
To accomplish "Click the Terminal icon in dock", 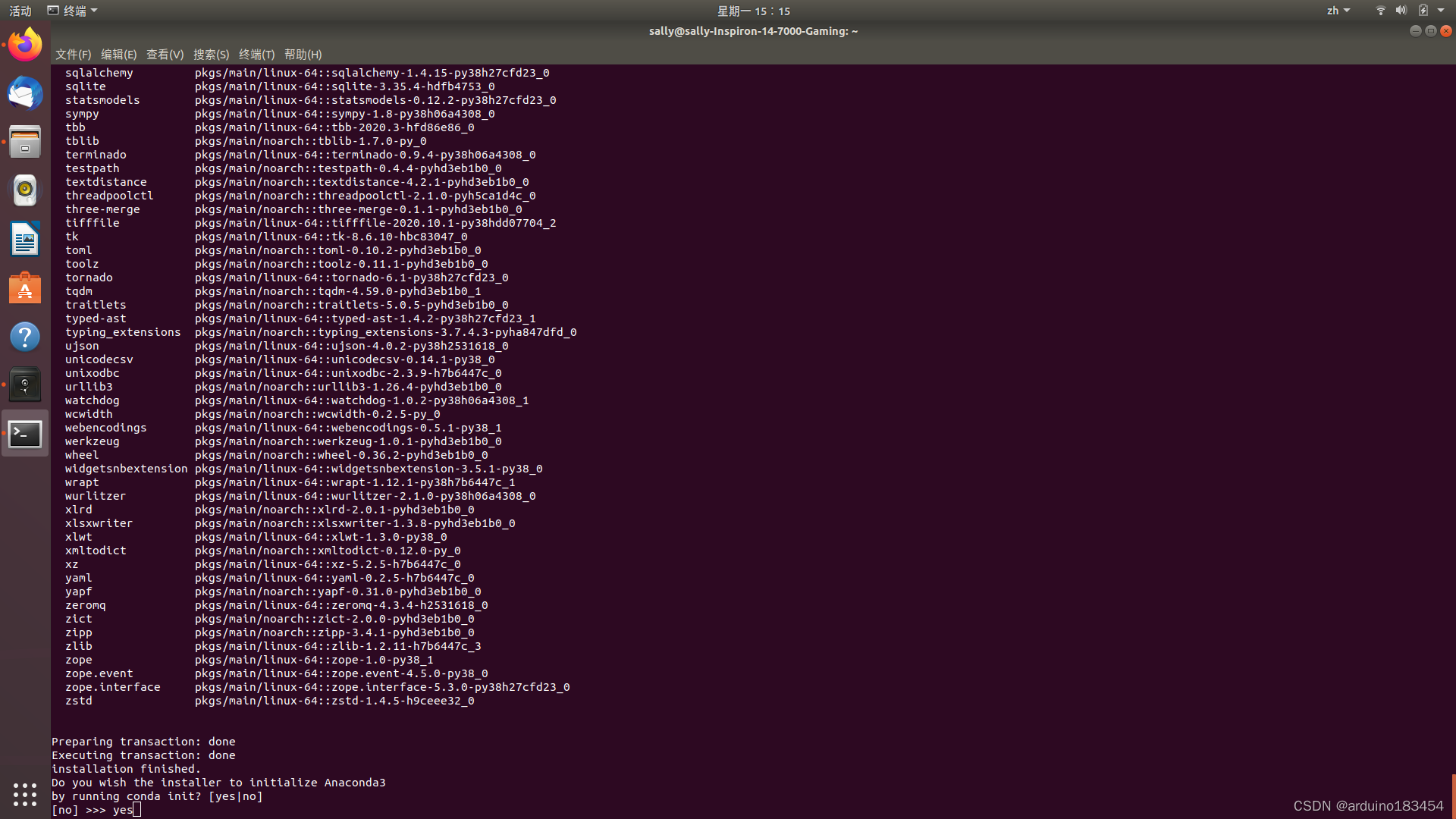I will tap(25, 434).
